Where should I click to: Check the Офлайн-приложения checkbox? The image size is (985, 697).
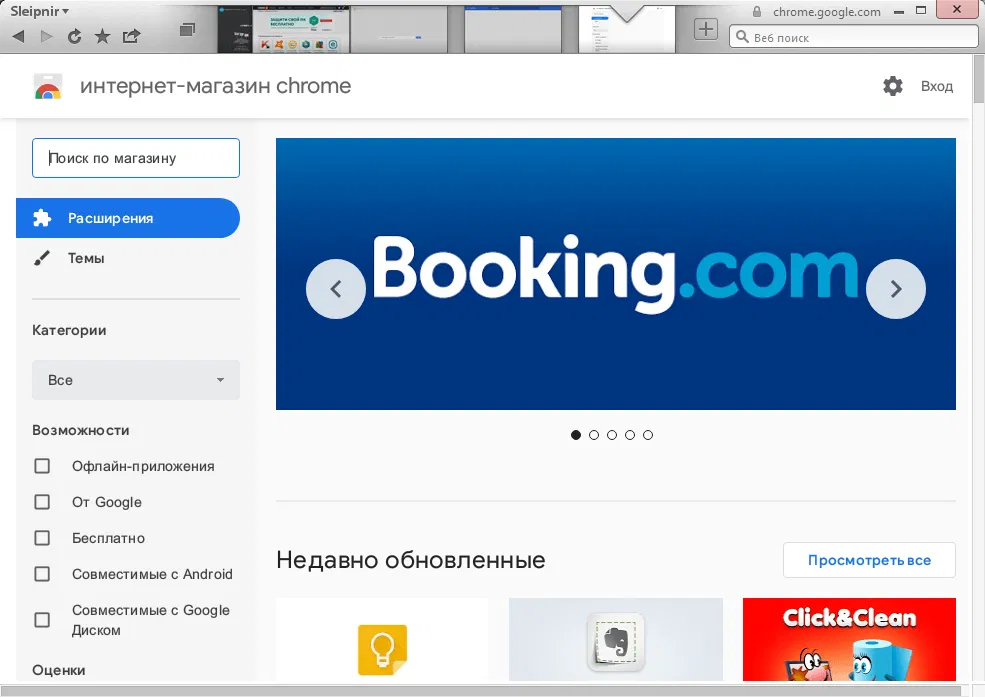click(42, 466)
